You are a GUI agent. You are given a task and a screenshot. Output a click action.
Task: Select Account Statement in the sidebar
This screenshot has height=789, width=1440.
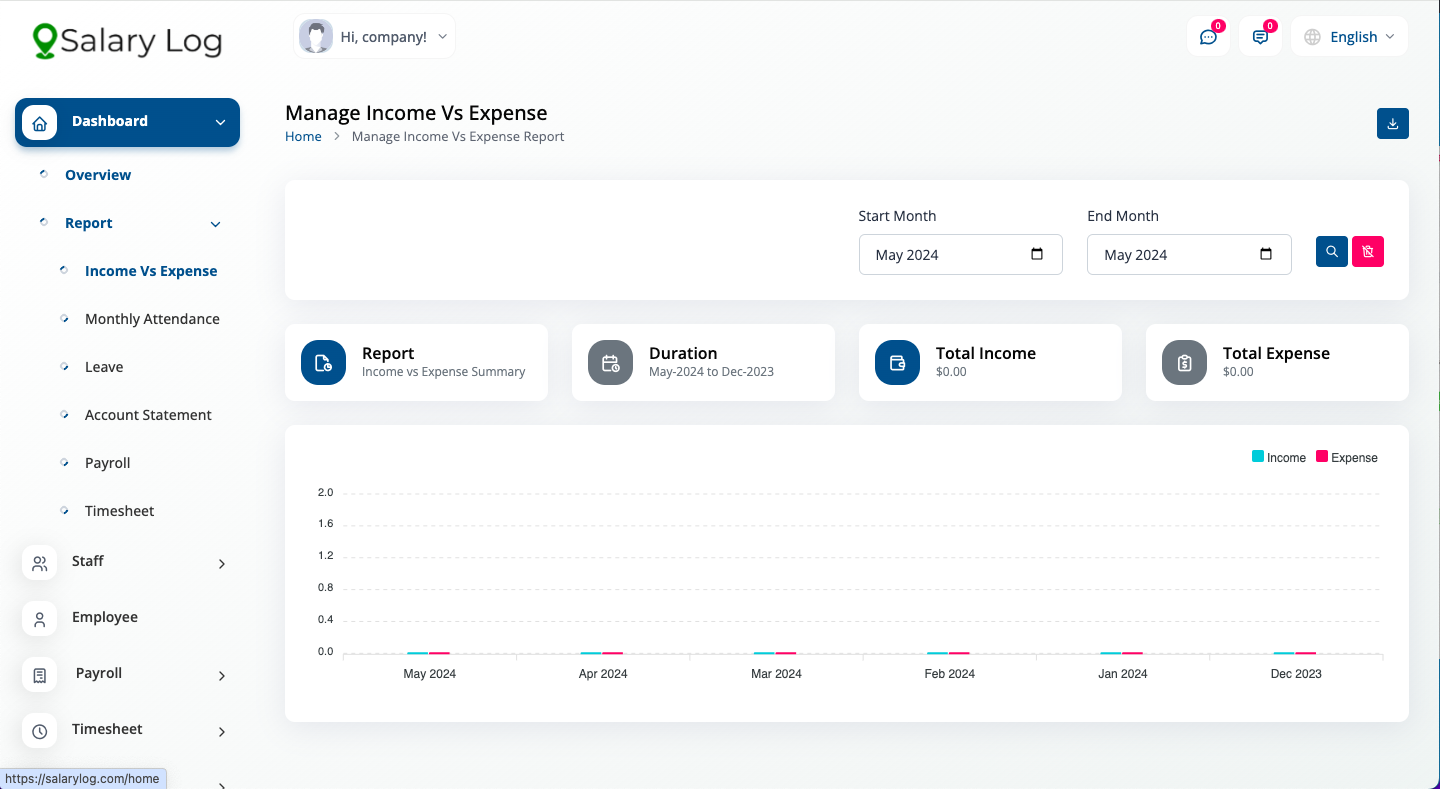tap(148, 415)
